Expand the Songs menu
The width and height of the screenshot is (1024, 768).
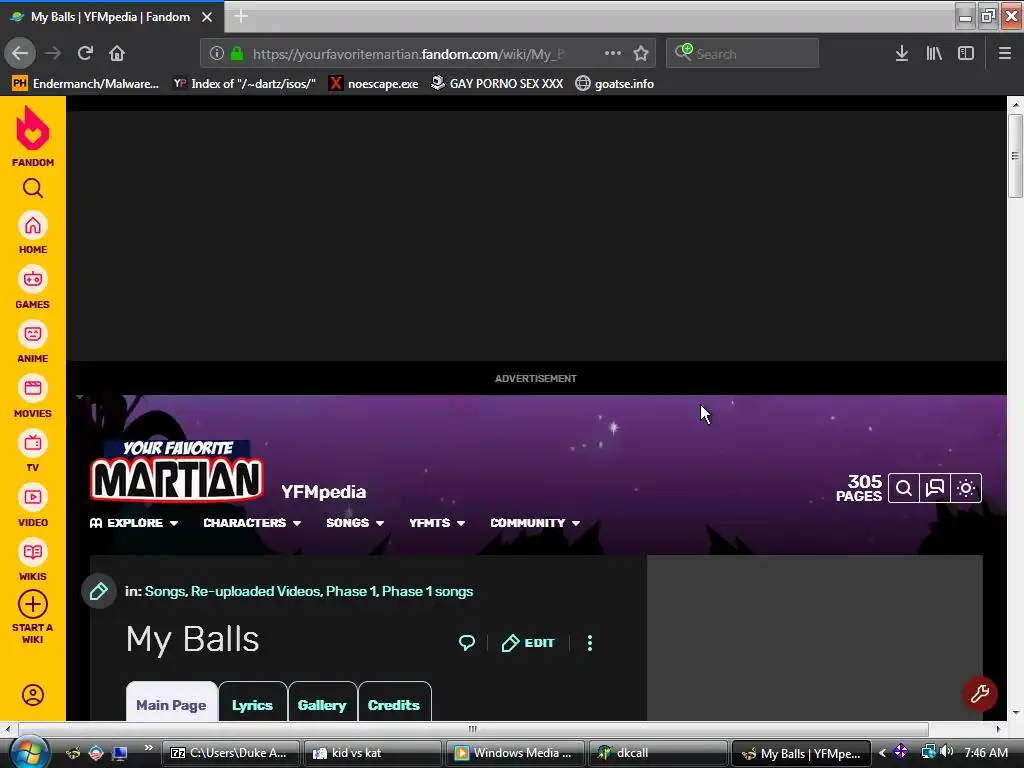click(x=355, y=523)
